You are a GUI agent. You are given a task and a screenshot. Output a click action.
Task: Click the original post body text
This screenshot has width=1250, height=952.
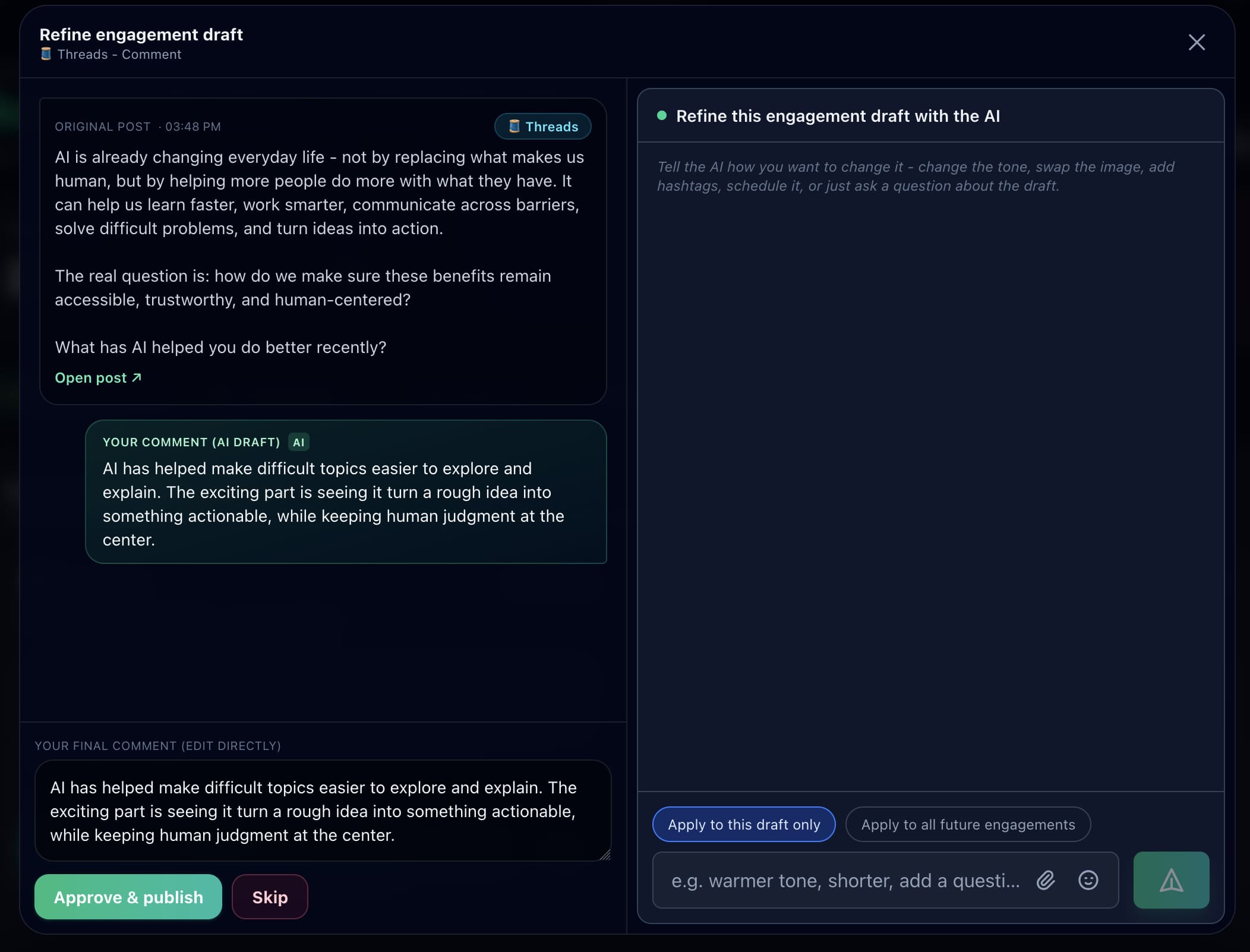321,252
